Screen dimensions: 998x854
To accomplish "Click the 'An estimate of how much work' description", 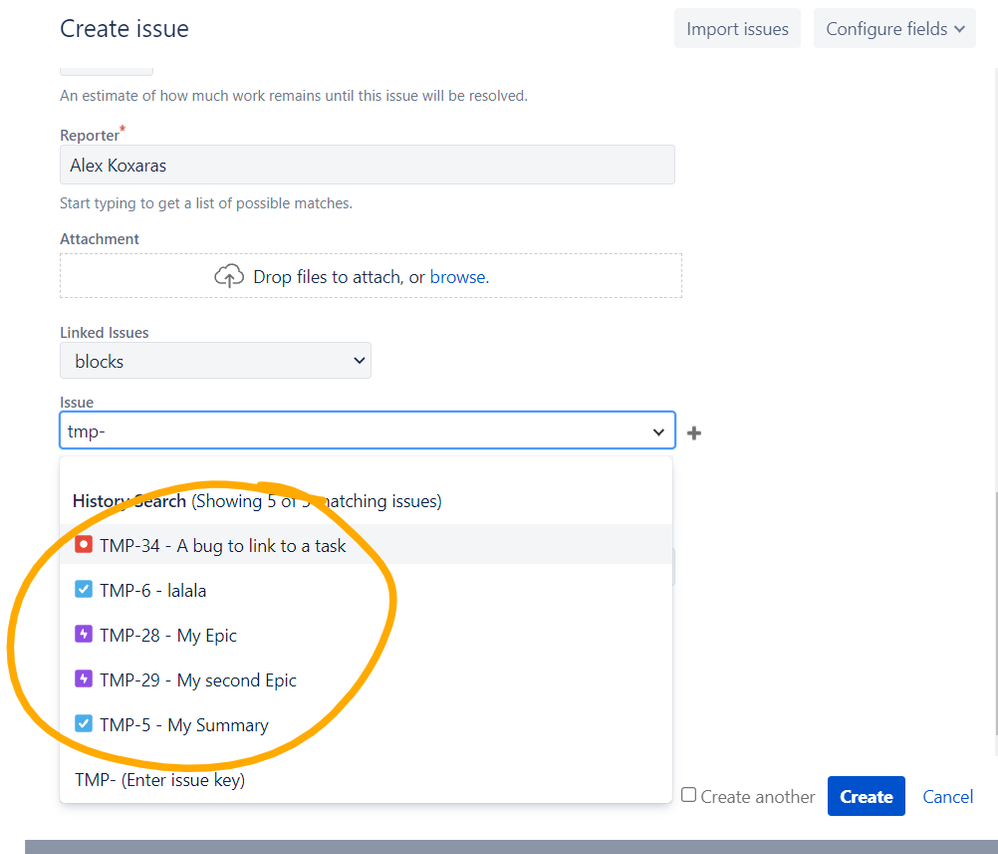I will [294, 96].
